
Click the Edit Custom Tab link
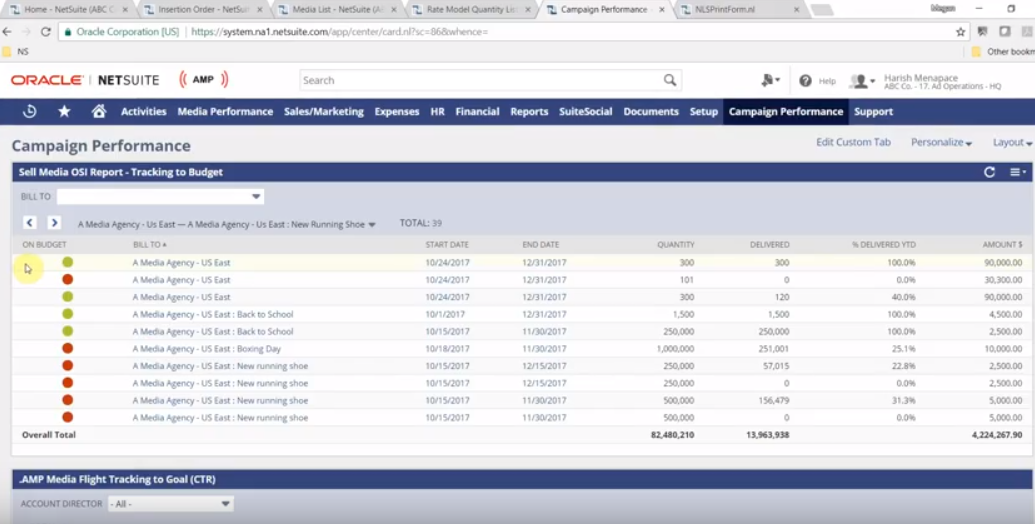tap(853, 143)
